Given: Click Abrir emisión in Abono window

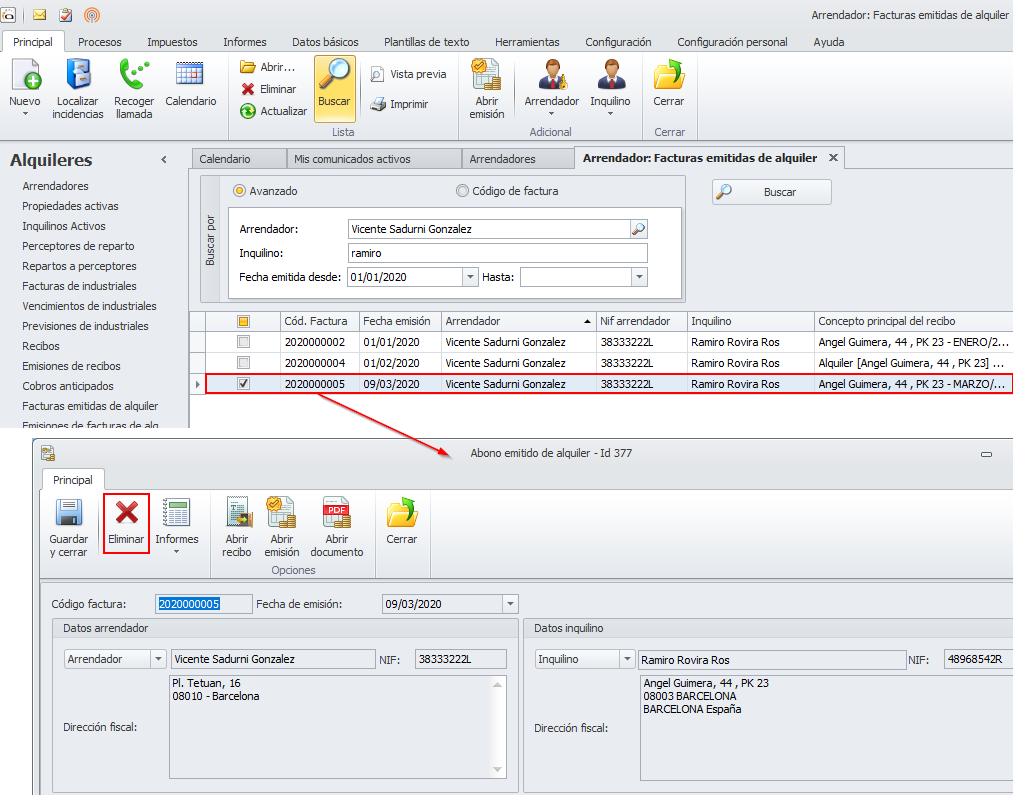Looking at the screenshot, I should pos(282,528).
